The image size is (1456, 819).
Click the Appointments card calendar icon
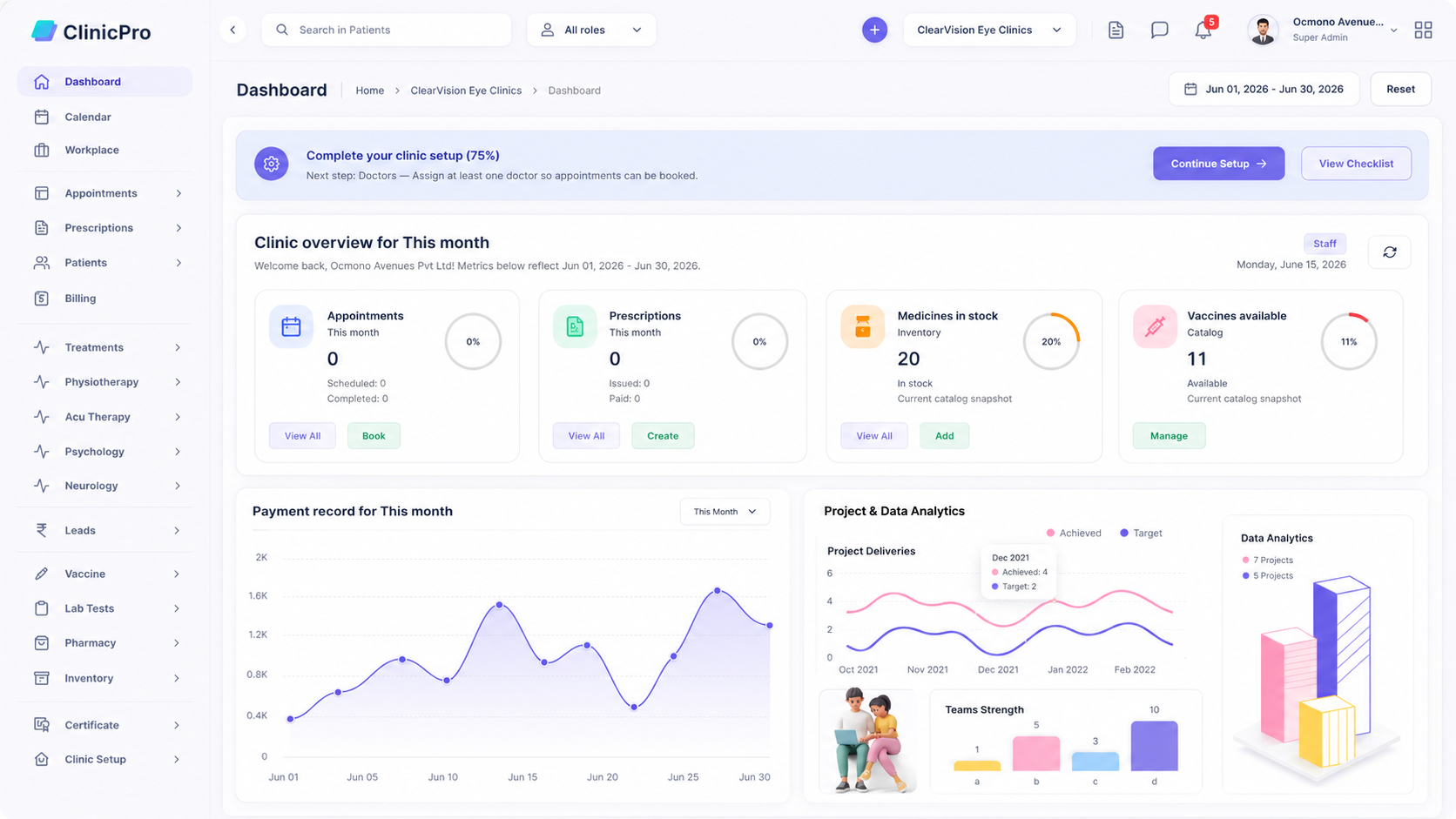[x=291, y=326]
